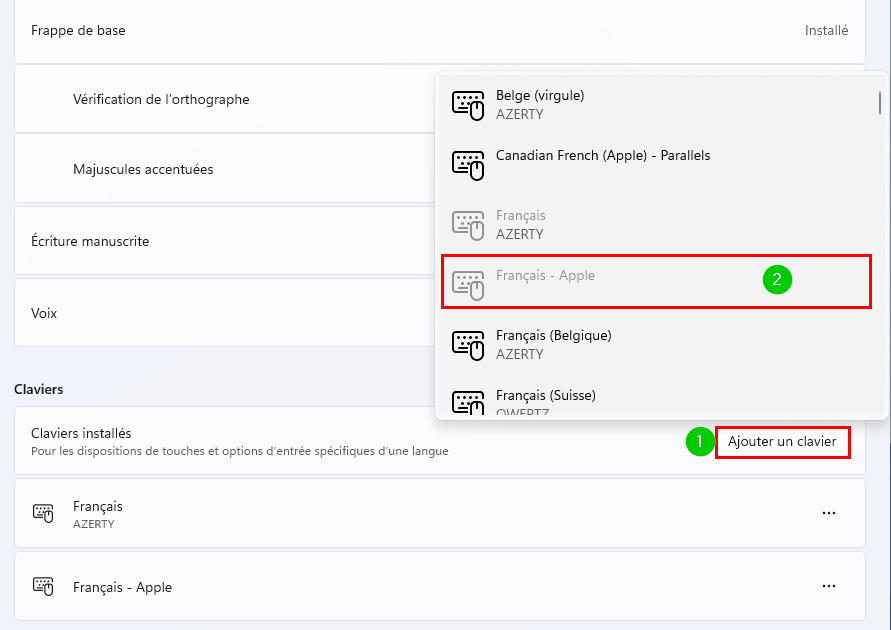Add a keyboard with Ajouter un clavier

tap(782, 441)
